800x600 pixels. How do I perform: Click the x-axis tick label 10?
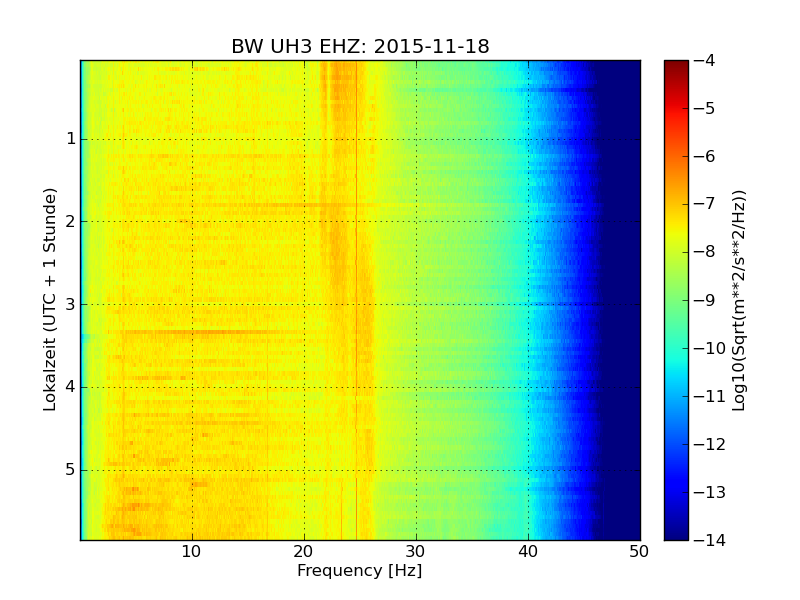tap(192, 552)
